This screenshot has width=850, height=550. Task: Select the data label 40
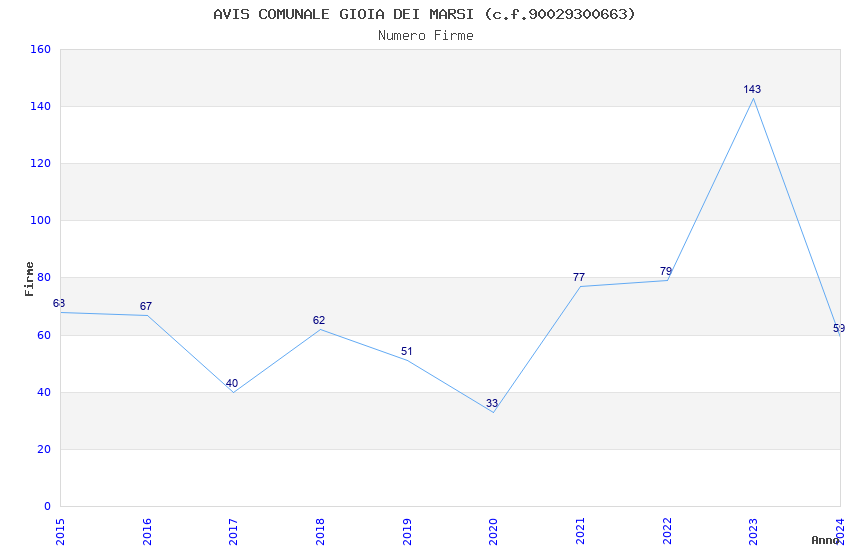coord(232,384)
